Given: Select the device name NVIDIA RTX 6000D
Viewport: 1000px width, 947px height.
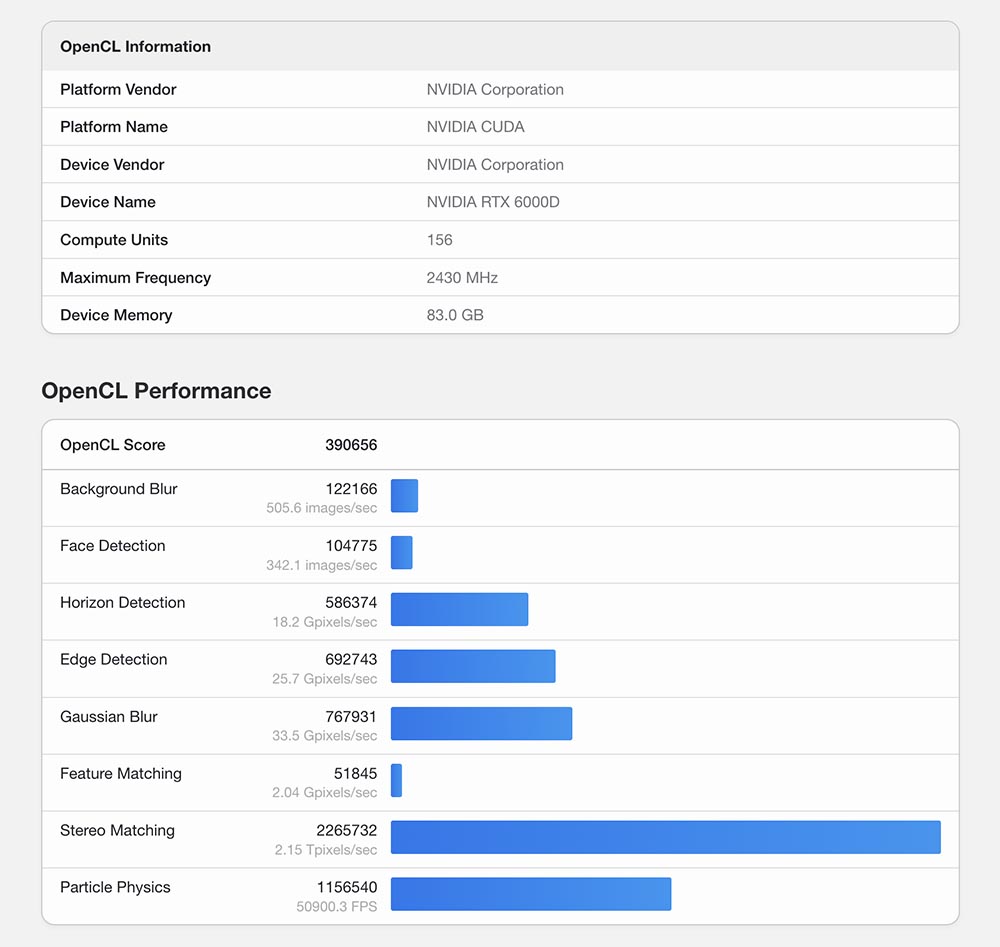Looking at the screenshot, I should pos(493,202).
